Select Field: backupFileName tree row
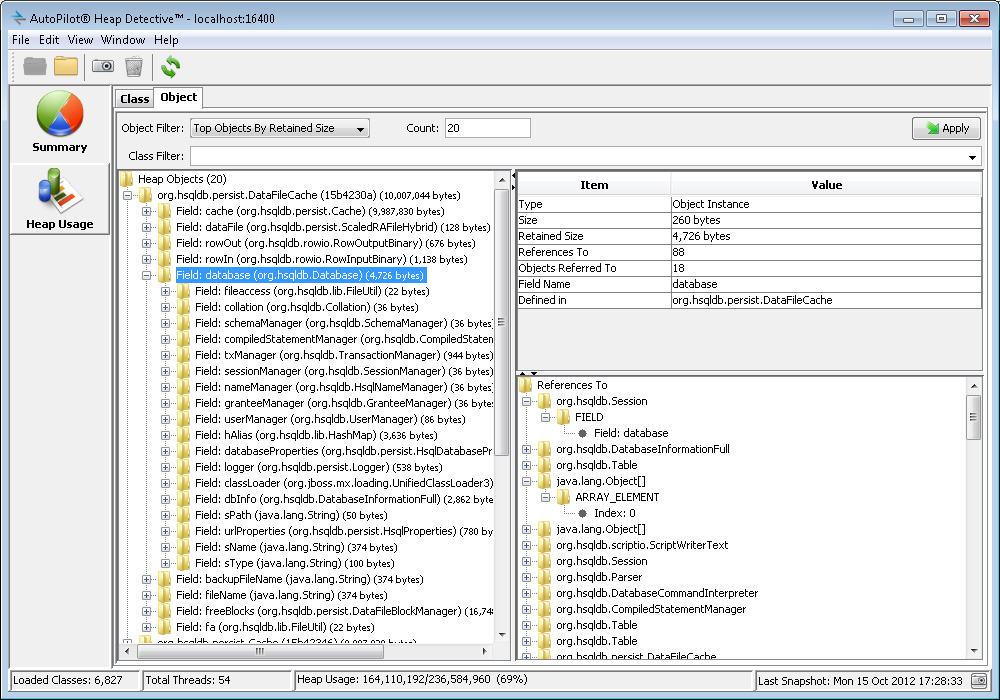This screenshot has width=1000, height=700. click(300, 580)
